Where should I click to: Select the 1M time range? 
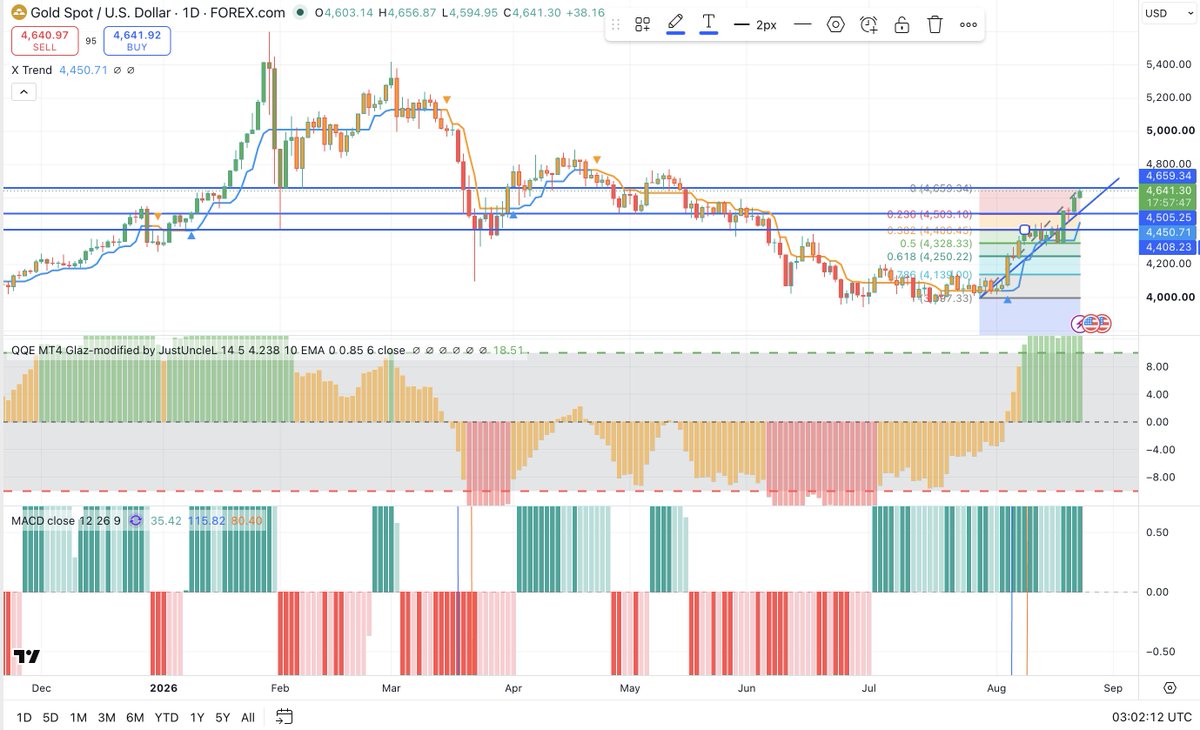click(x=78, y=717)
